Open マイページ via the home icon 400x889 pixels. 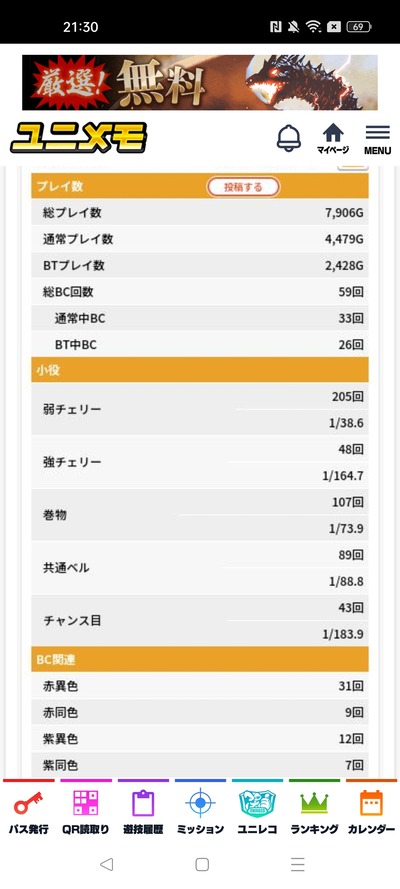[333, 139]
